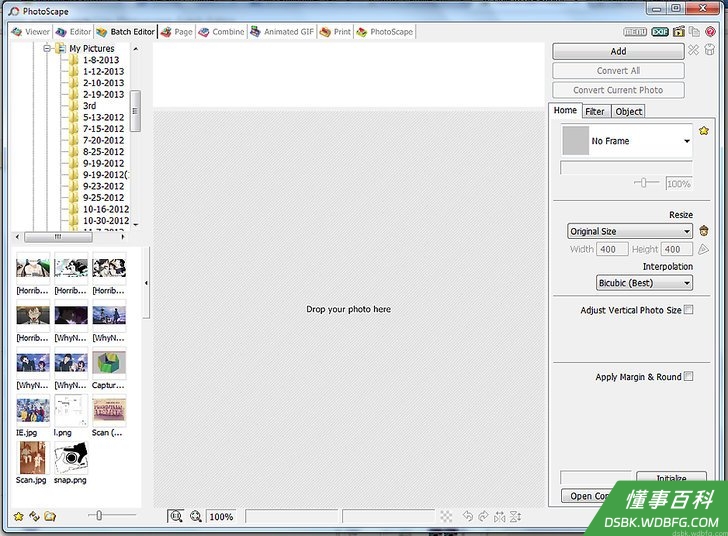Select the Home settings tab
The height and width of the screenshot is (536, 728).
(565, 111)
